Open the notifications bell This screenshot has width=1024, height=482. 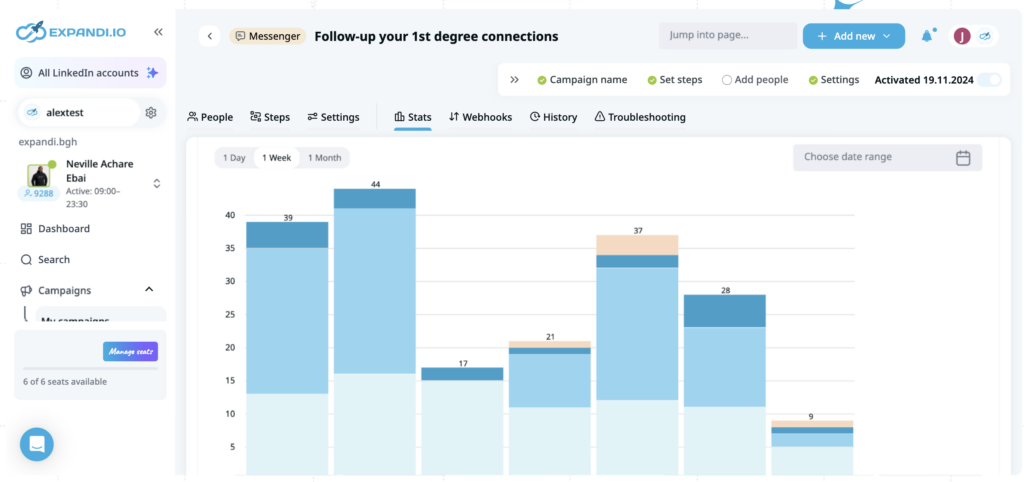pyautogui.click(x=926, y=36)
